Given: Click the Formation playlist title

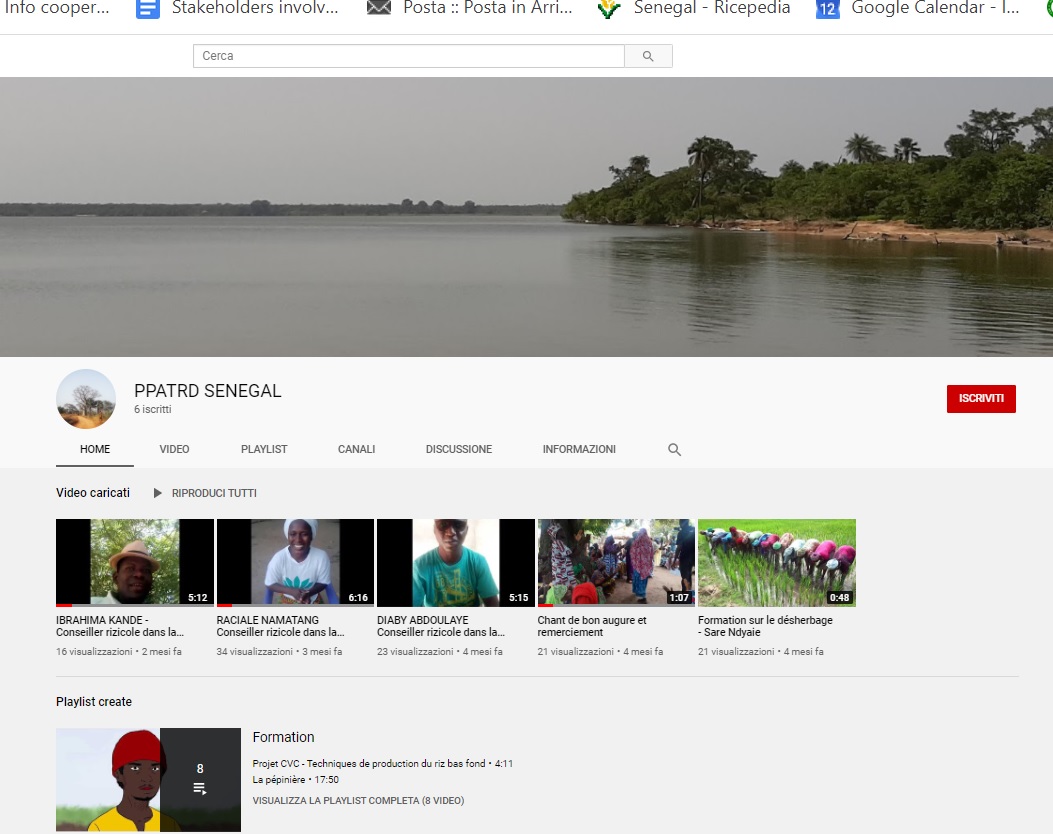Looking at the screenshot, I should click(x=283, y=737).
